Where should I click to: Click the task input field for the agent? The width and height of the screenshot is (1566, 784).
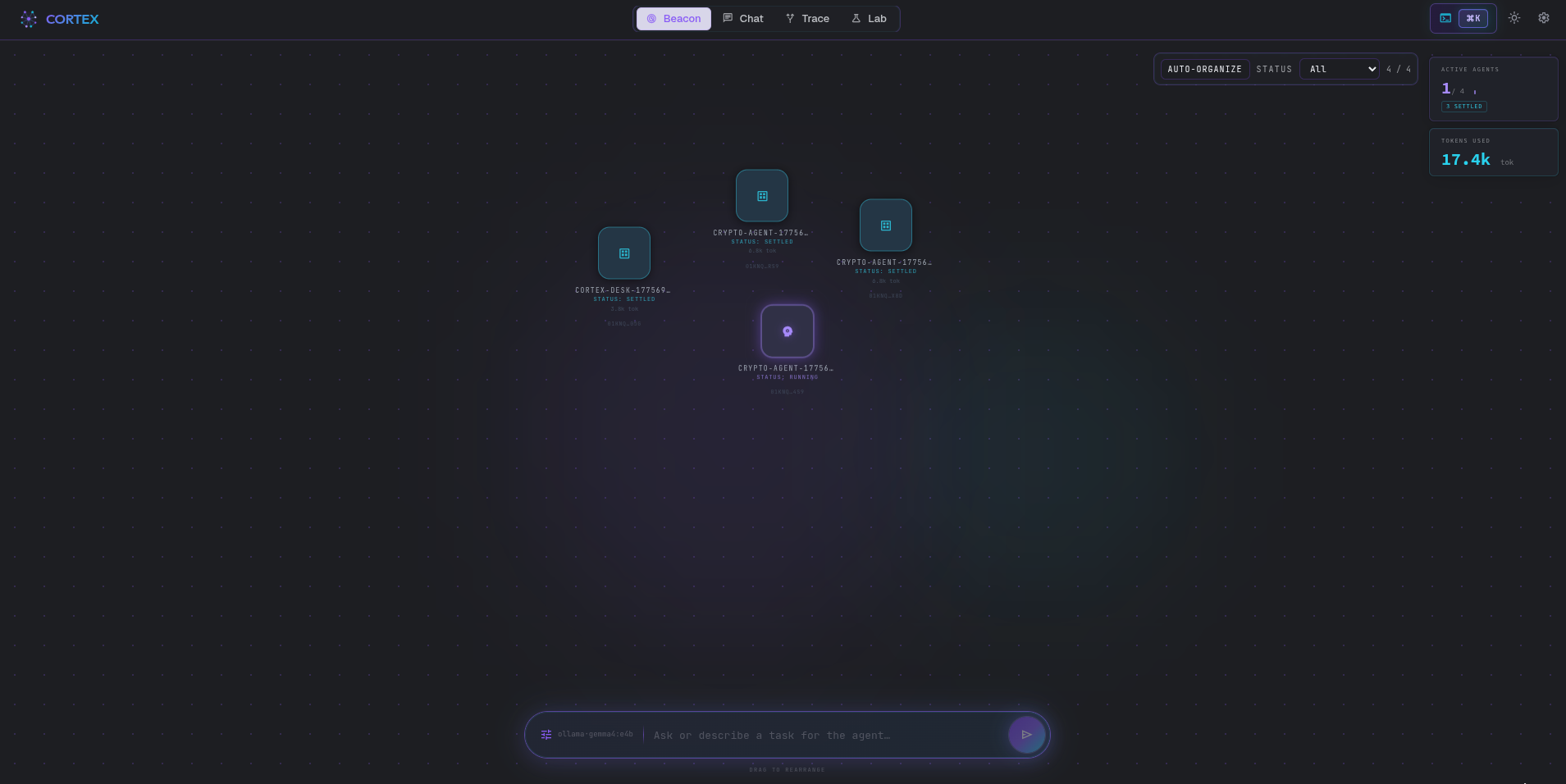click(x=820, y=735)
